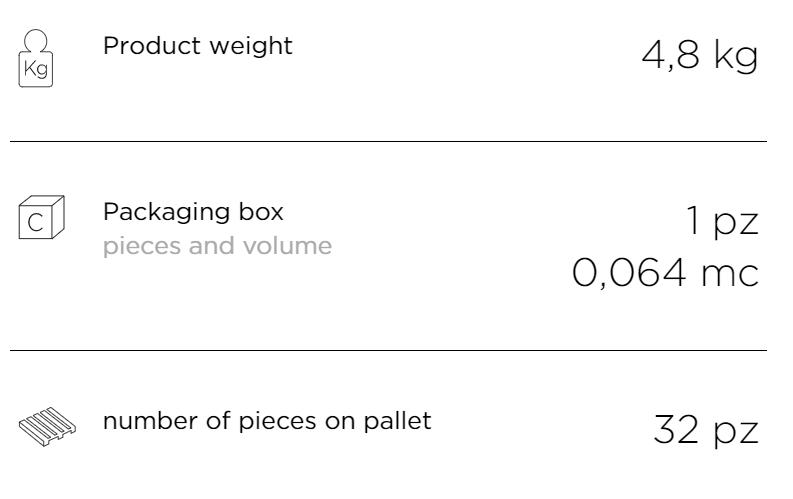Image resolution: width=793 pixels, height=499 pixels.
Task: Click the word 'pallet' in last row
Action: [x=398, y=421]
